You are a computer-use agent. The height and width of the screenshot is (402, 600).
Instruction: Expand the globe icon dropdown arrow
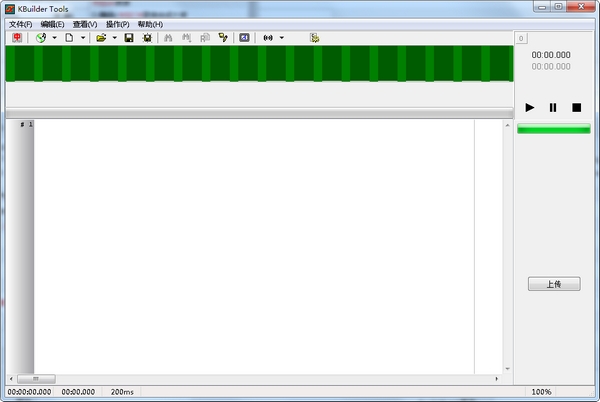[x=54, y=37]
